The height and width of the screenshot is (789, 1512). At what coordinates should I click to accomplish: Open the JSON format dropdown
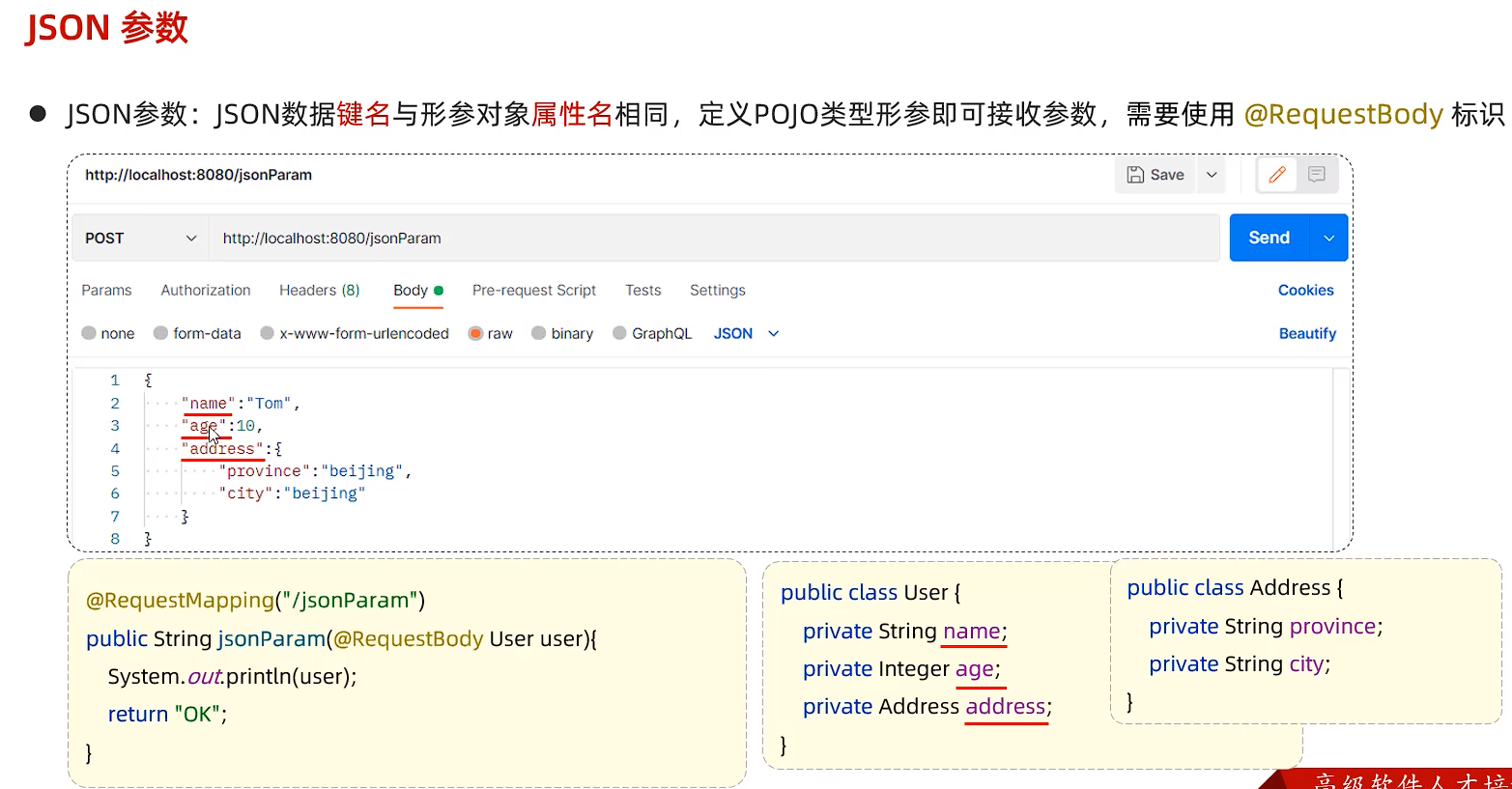[746, 333]
